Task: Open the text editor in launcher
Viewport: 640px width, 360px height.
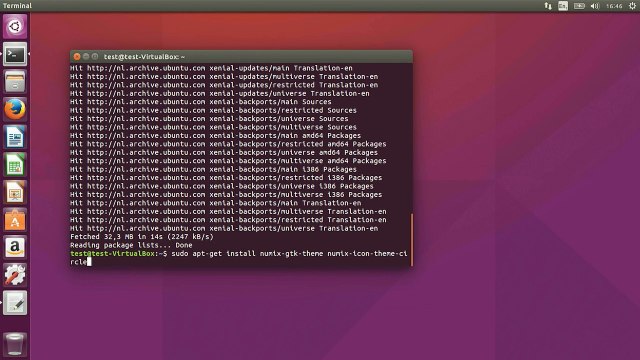Action: [15, 303]
